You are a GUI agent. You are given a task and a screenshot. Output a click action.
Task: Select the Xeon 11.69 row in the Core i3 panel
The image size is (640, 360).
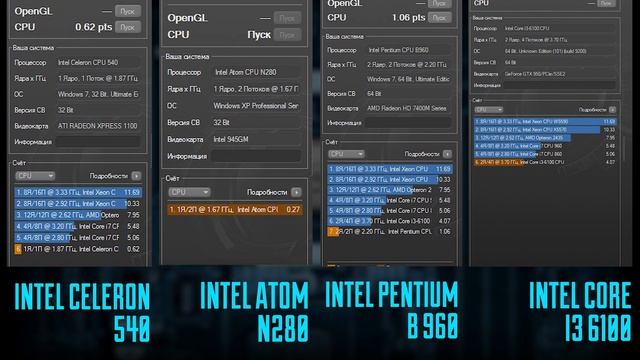(545, 121)
